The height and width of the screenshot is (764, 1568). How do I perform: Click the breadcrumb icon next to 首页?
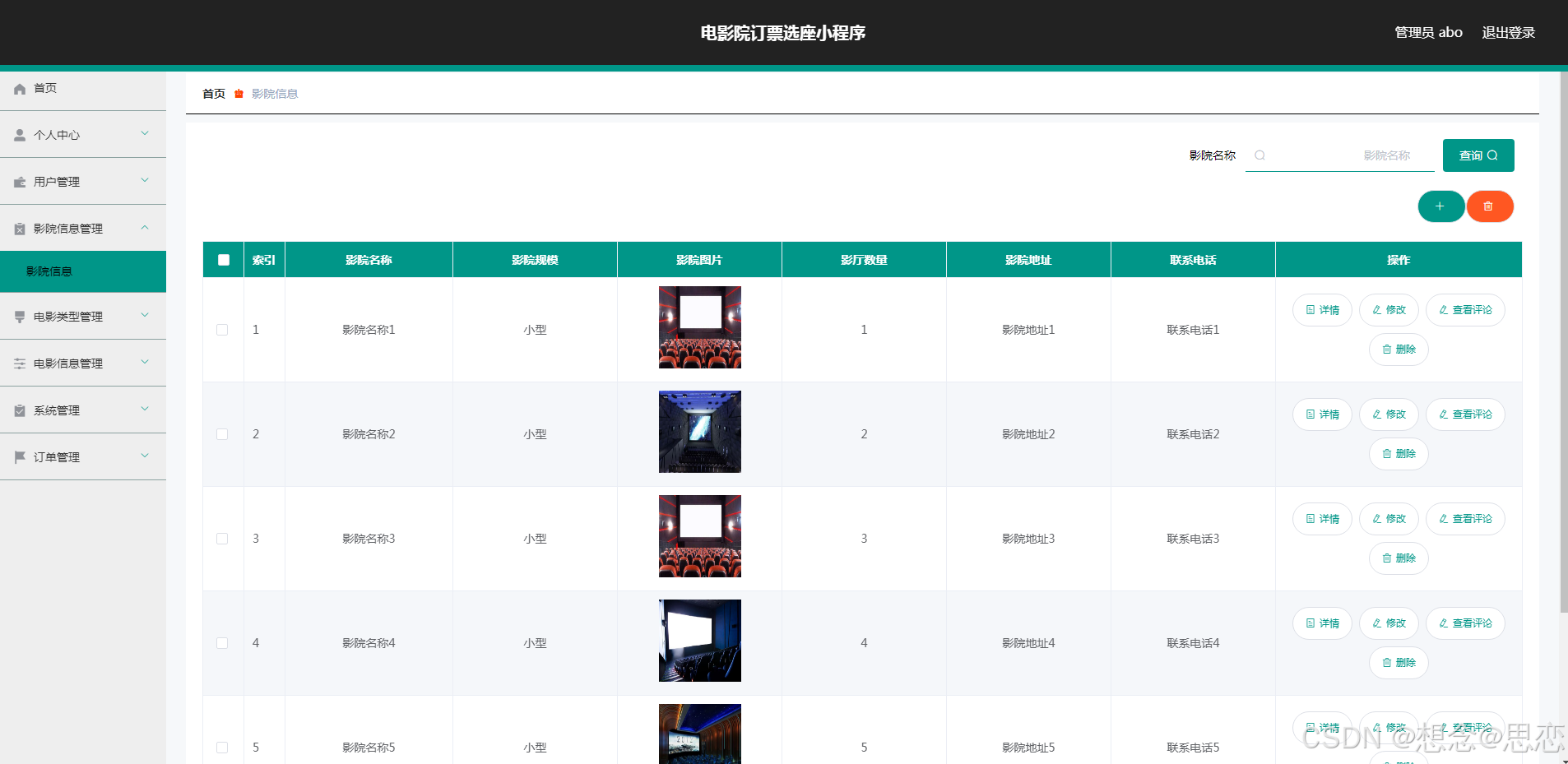tap(239, 94)
